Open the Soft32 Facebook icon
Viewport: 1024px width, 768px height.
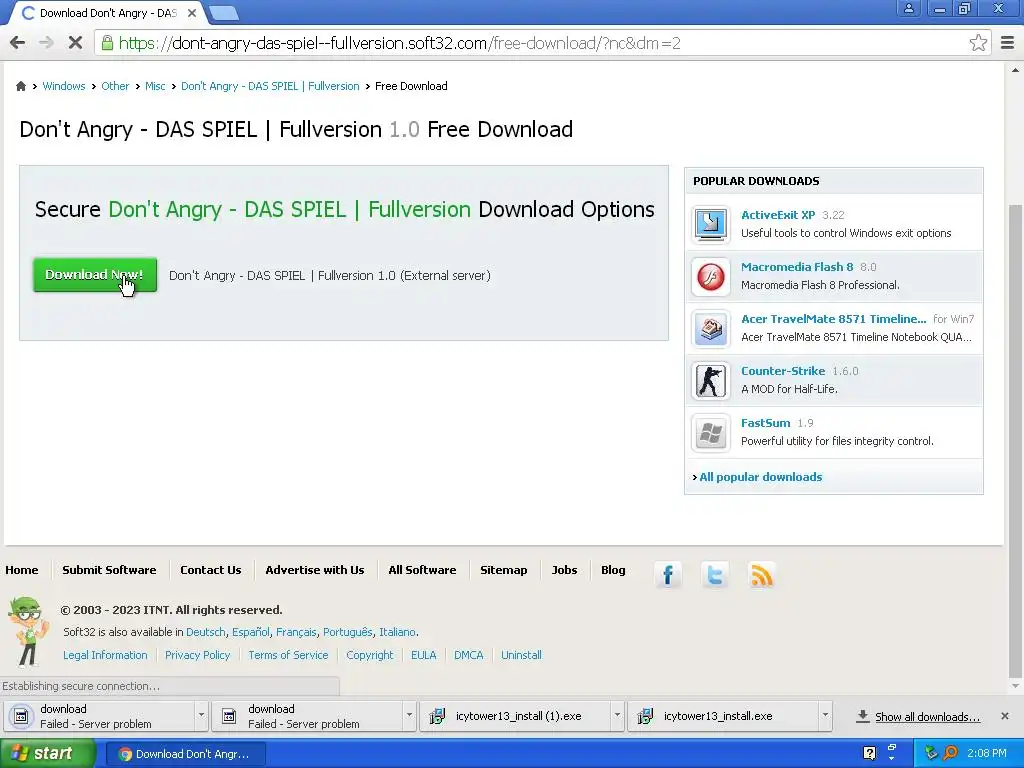(668, 575)
